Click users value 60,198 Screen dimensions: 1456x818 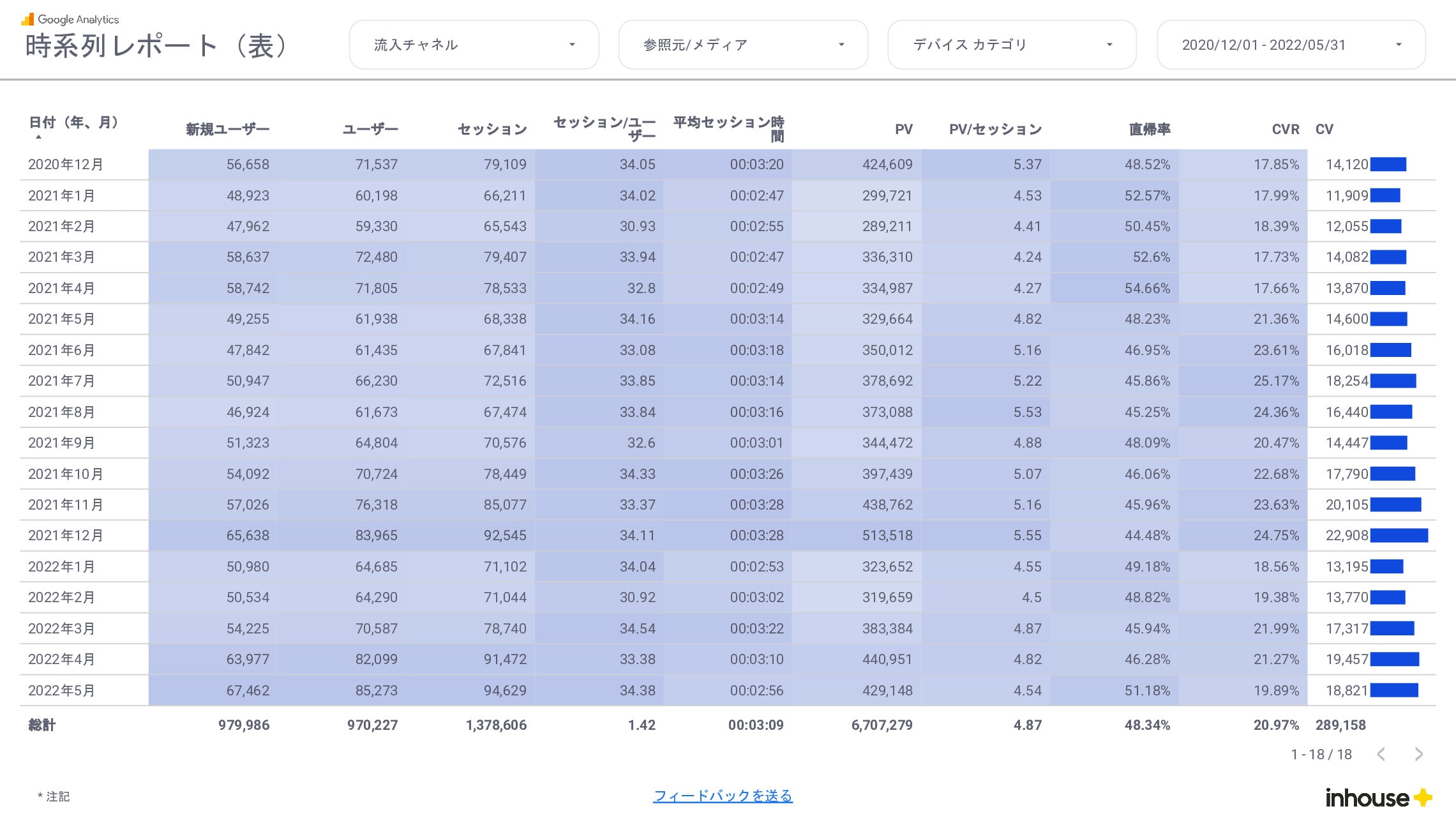pos(377,195)
